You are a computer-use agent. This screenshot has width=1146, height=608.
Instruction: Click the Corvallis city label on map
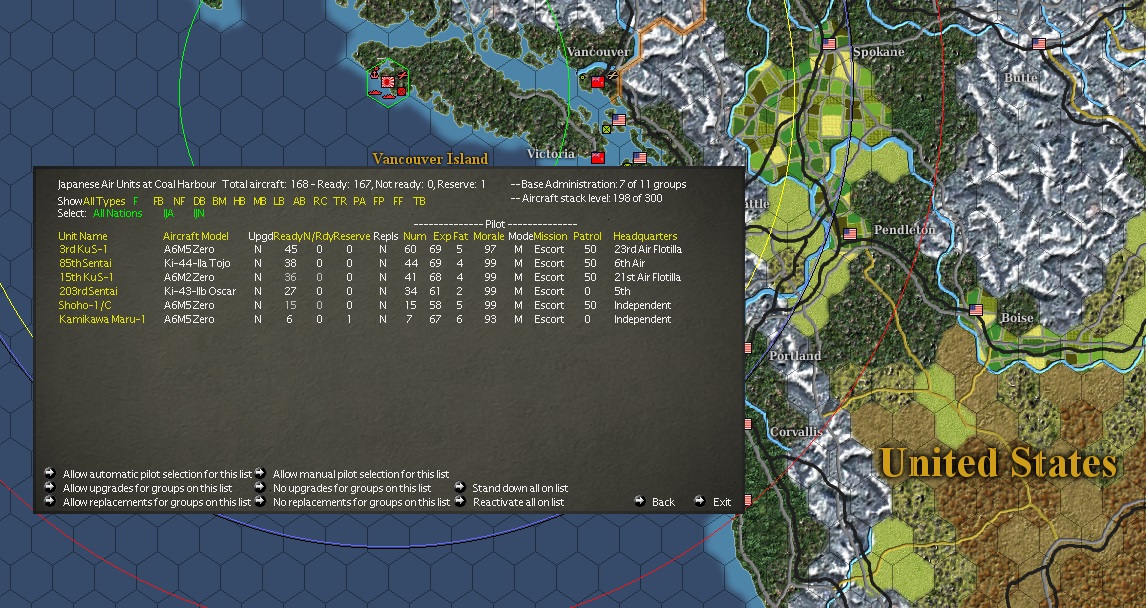[796, 432]
